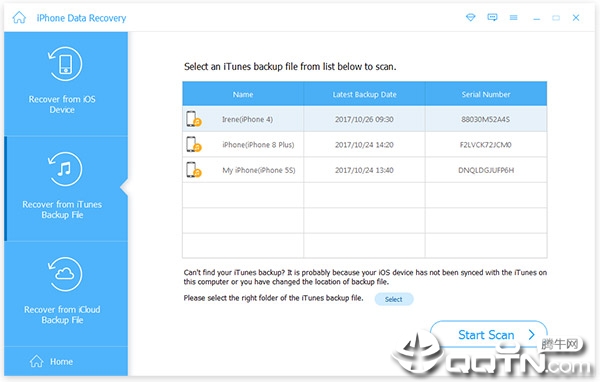Open the hamburger menu icon
The height and width of the screenshot is (382, 600).
pyautogui.click(x=514, y=18)
